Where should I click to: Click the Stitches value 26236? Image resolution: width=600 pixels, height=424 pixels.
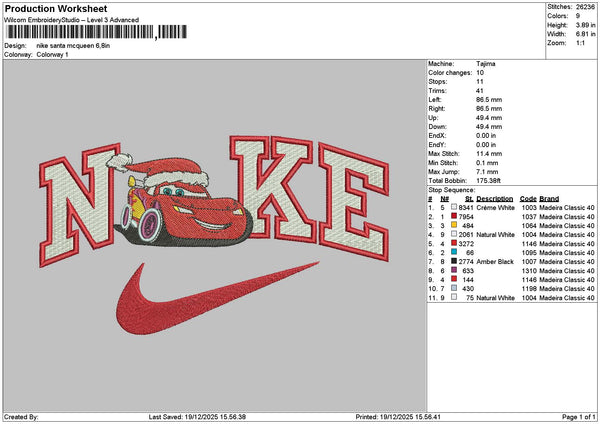[585, 7]
